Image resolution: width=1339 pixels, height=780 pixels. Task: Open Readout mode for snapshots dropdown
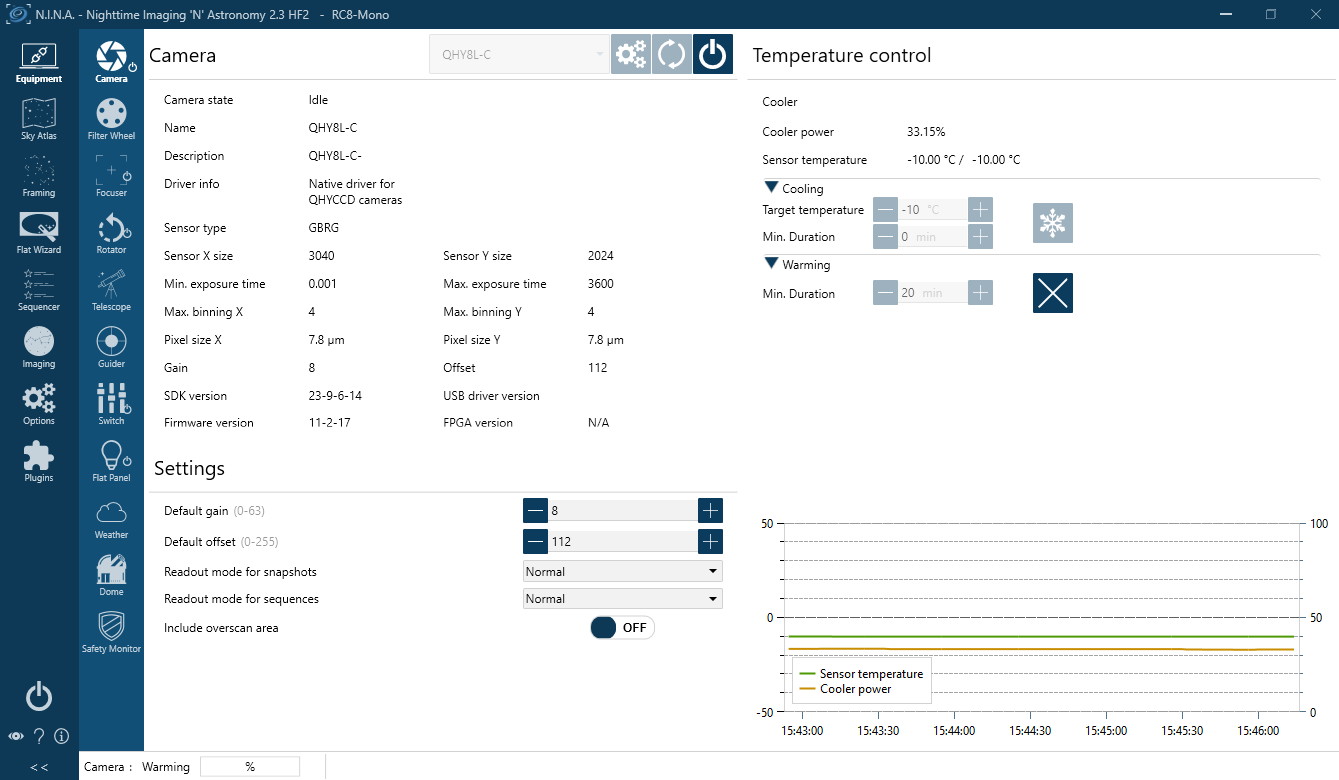(x=622, y=572)
